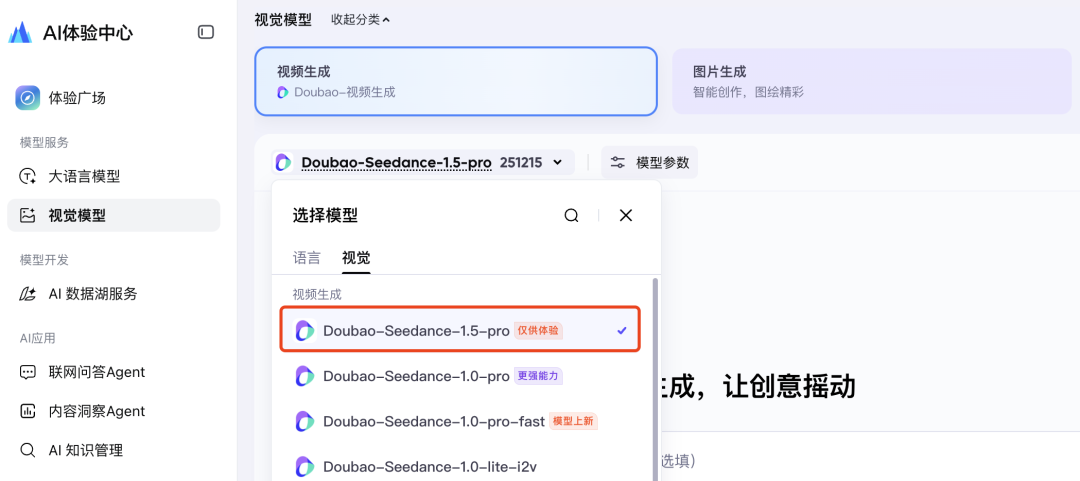Click the AI 数据湖服务 icon
The width and height of the screenshot is (1080, 481).
point(28,294)
